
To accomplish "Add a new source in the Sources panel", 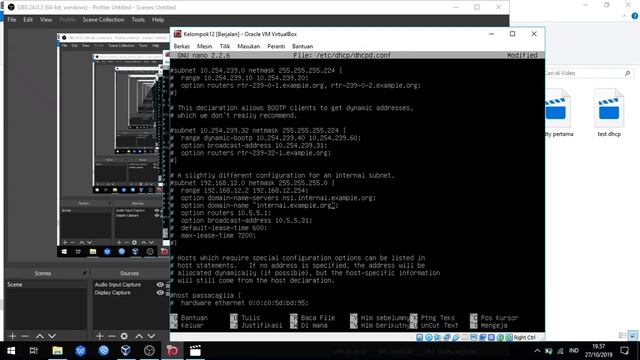I will (x=100, y=336).
